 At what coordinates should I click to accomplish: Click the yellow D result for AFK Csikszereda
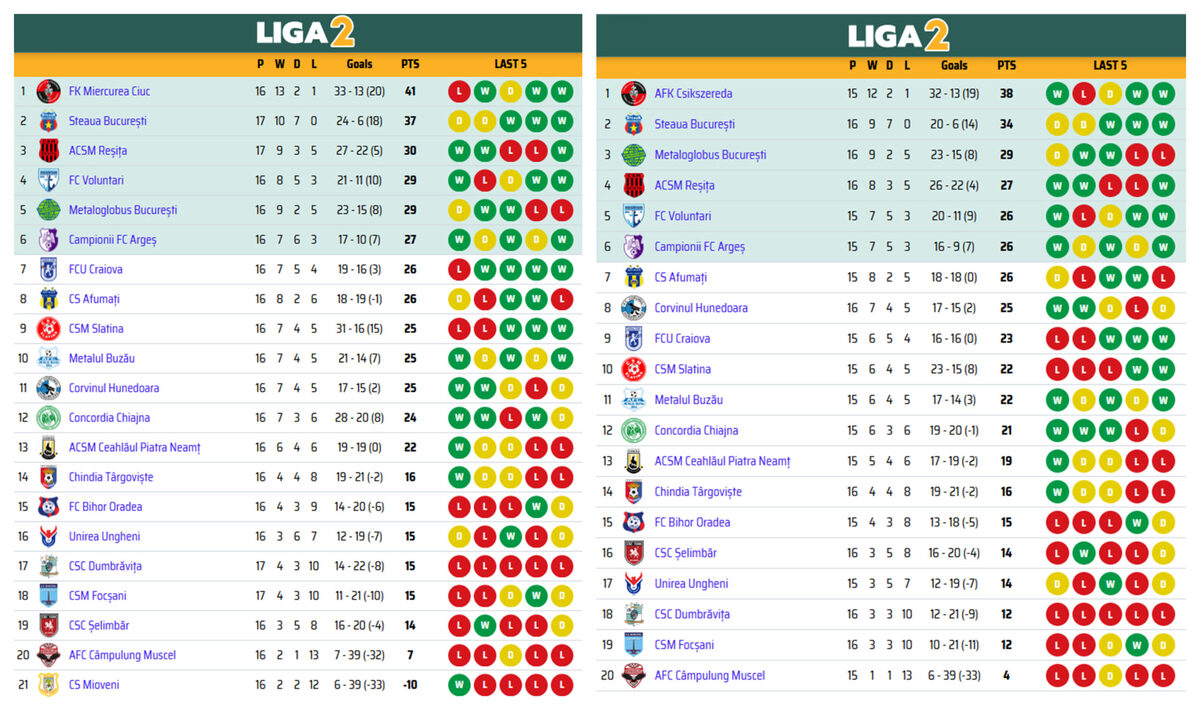click(x=1108, y=94)
